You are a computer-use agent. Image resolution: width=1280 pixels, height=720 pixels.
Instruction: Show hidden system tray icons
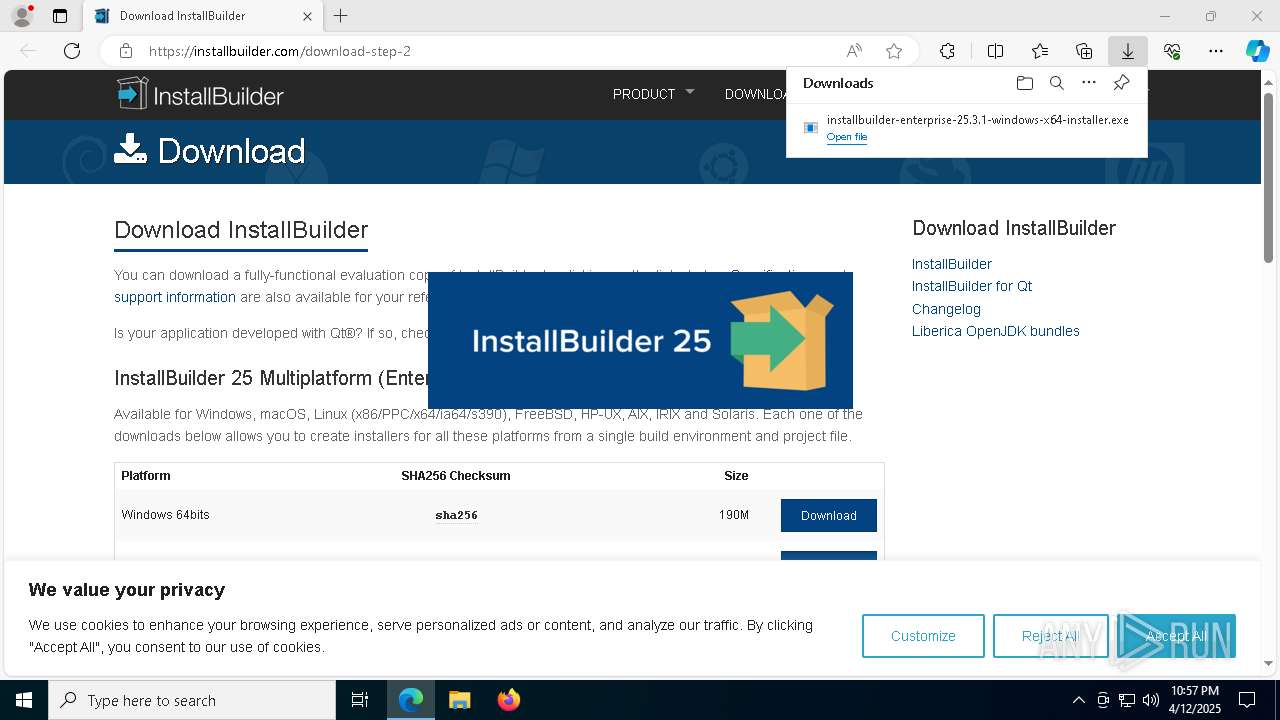click(x=1078, y=700)
